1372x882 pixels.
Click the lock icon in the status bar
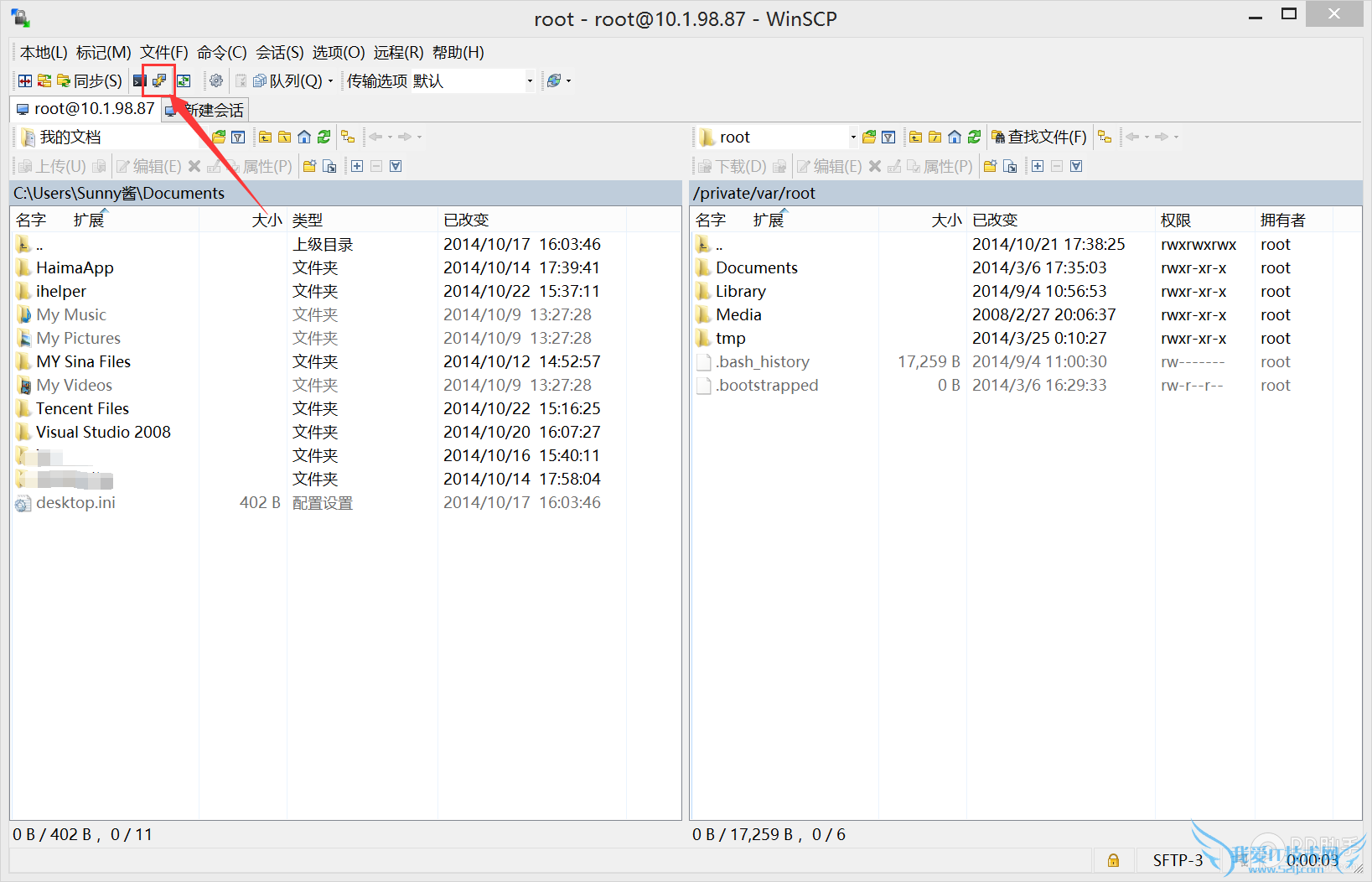click(x=1113, y=860)
